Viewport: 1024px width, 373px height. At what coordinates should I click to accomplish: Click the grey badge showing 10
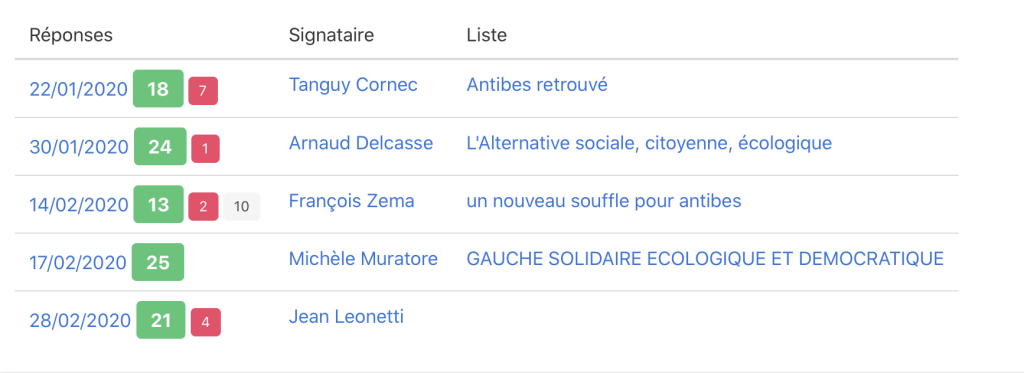(242, 206)
